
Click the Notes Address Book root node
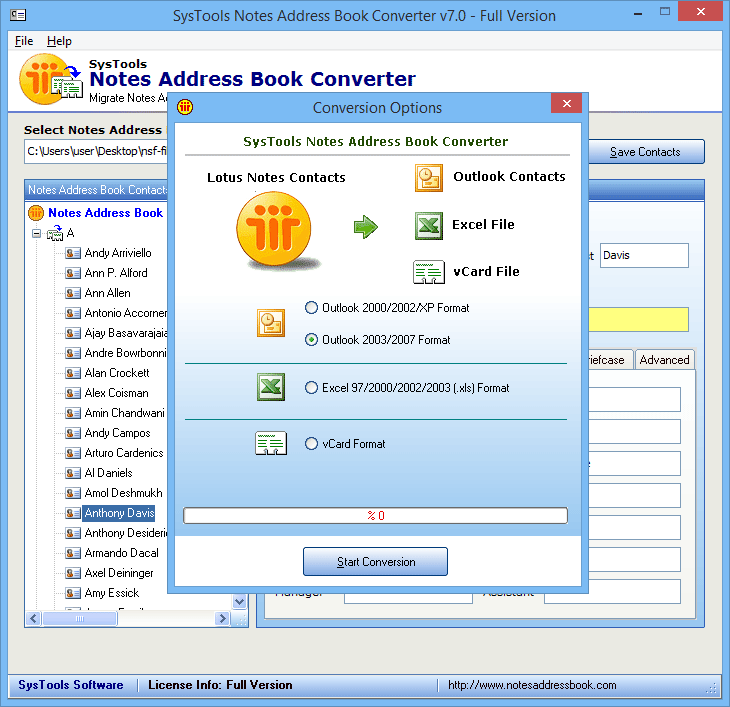(106, 213)
